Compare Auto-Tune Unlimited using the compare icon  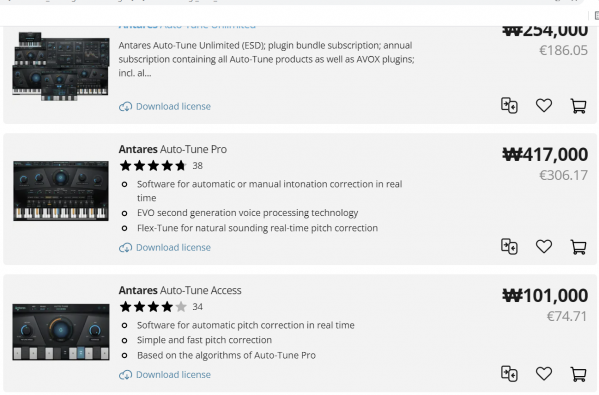(x=509, y=105)
